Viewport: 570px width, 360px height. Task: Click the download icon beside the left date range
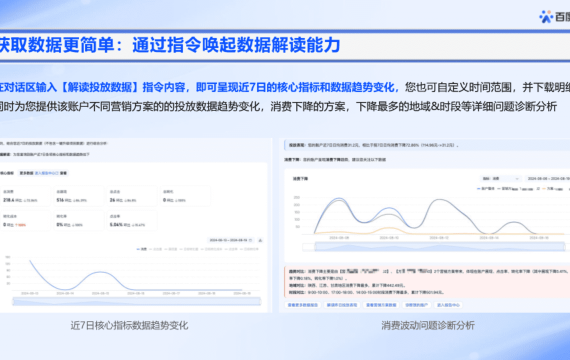(260, 240)
